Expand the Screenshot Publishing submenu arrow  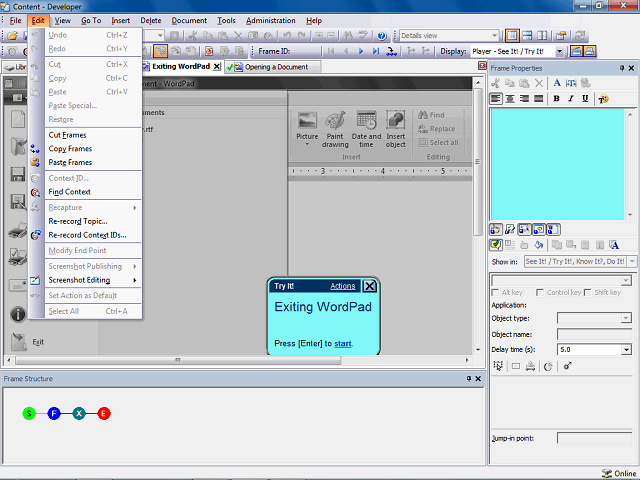click(x=135, y=267)
